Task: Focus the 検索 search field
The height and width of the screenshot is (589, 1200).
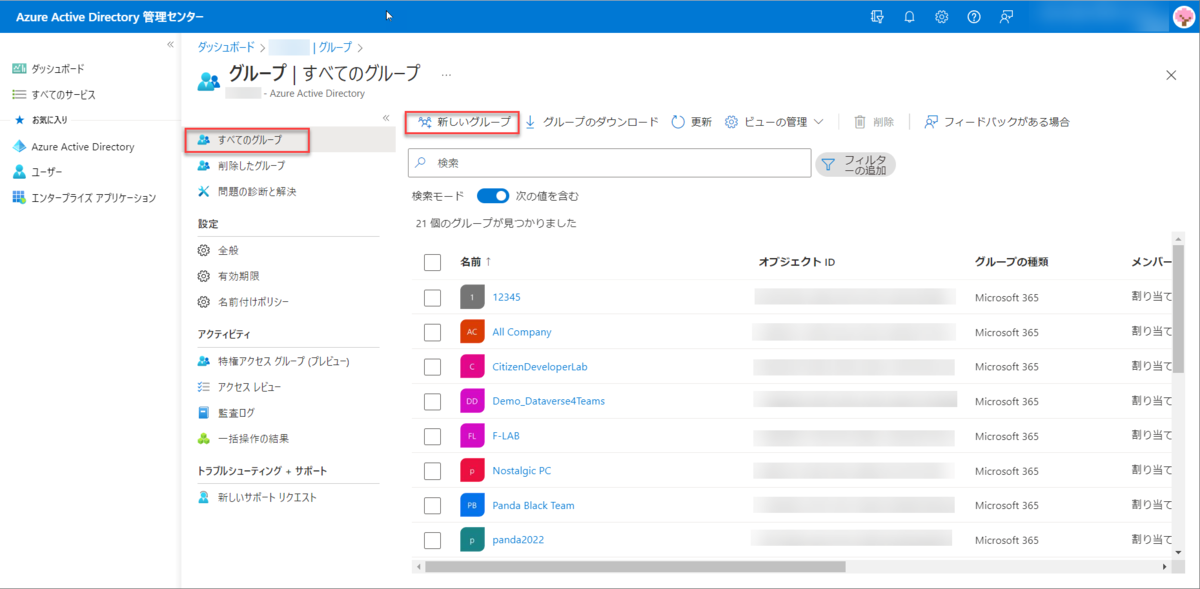Action: pos(609,162)
